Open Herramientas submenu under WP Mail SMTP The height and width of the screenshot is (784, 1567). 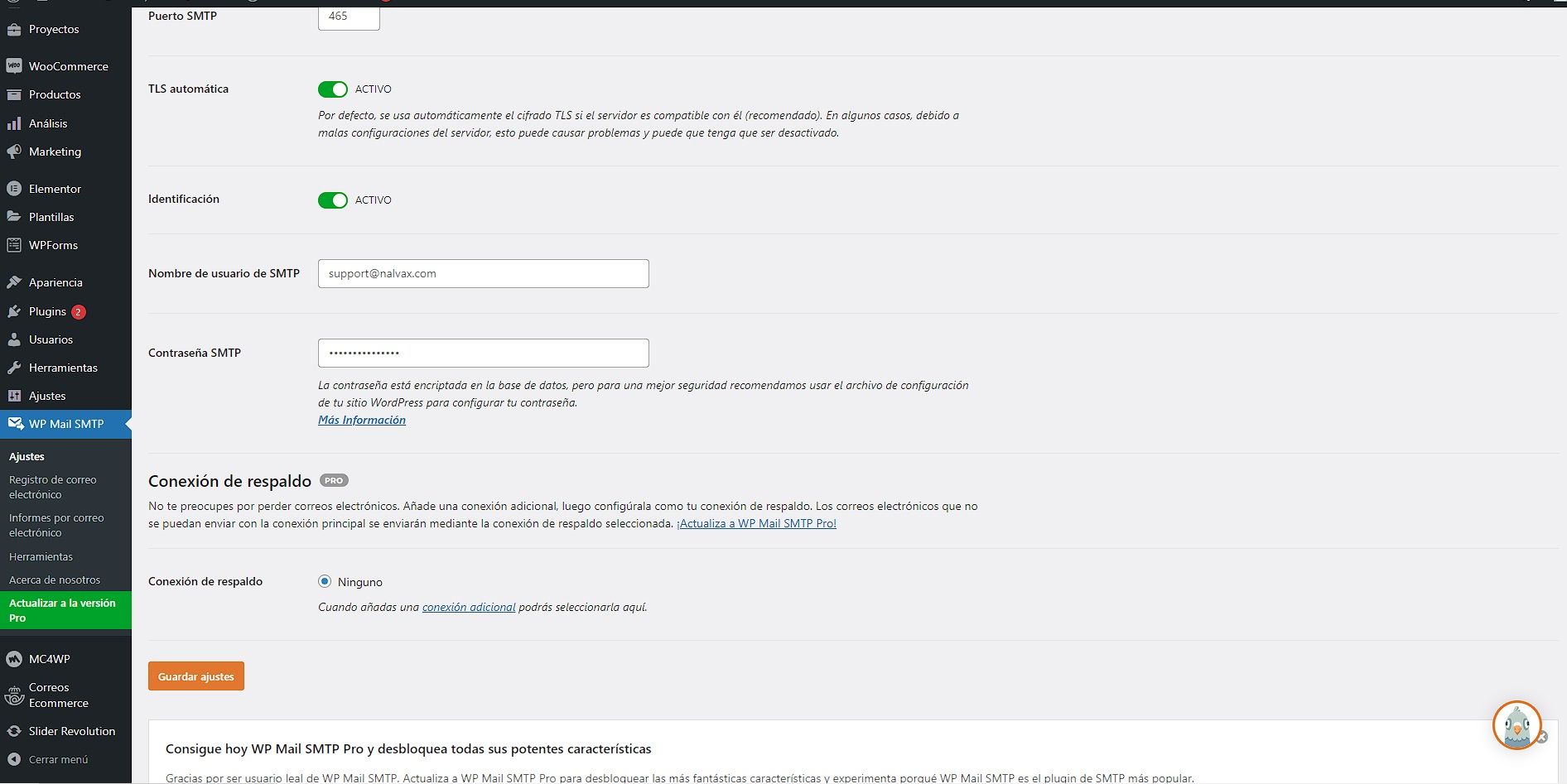click(x=41, y=556)
